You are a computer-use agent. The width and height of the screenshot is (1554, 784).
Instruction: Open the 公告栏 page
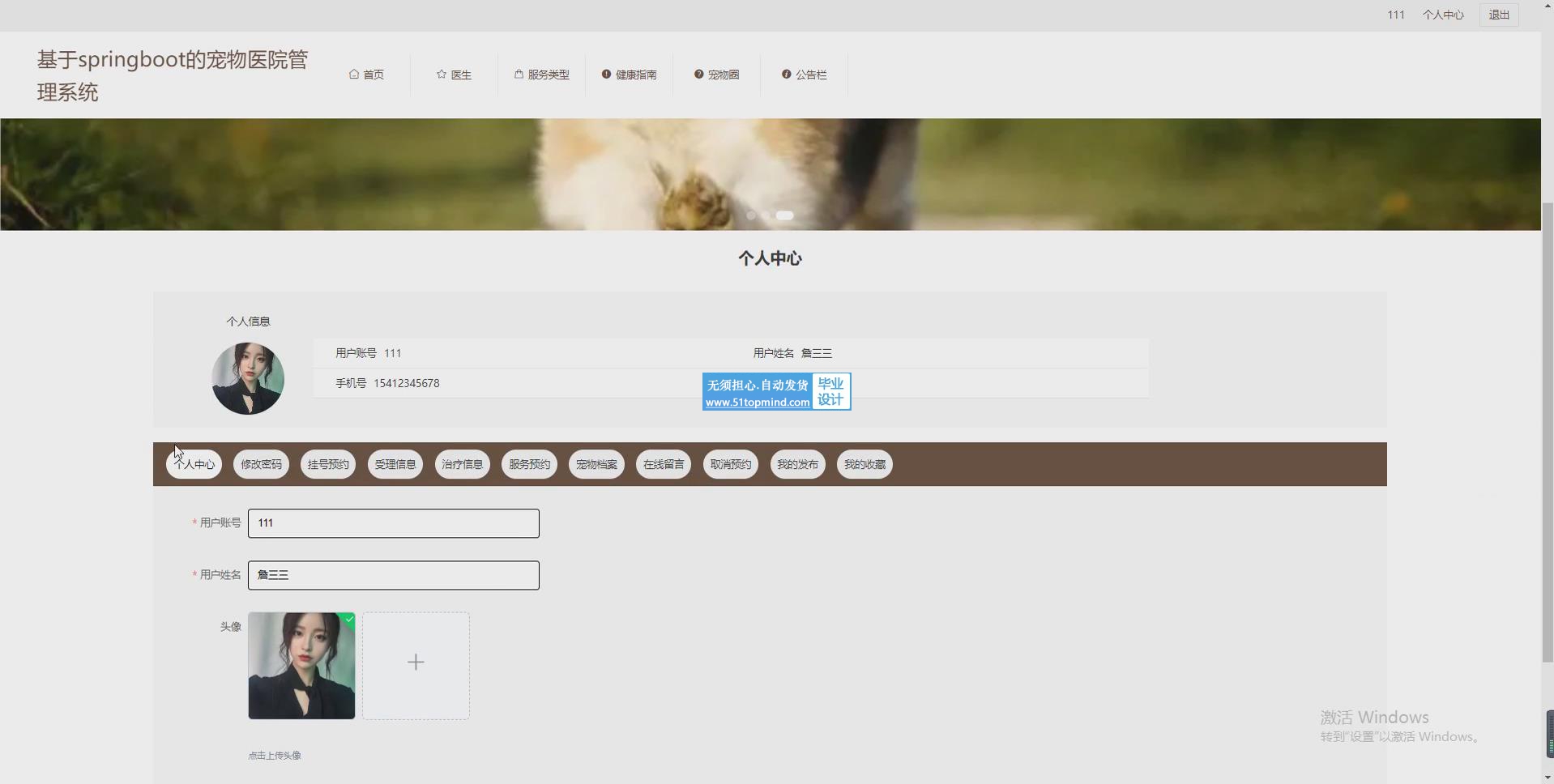click(805, 75)
